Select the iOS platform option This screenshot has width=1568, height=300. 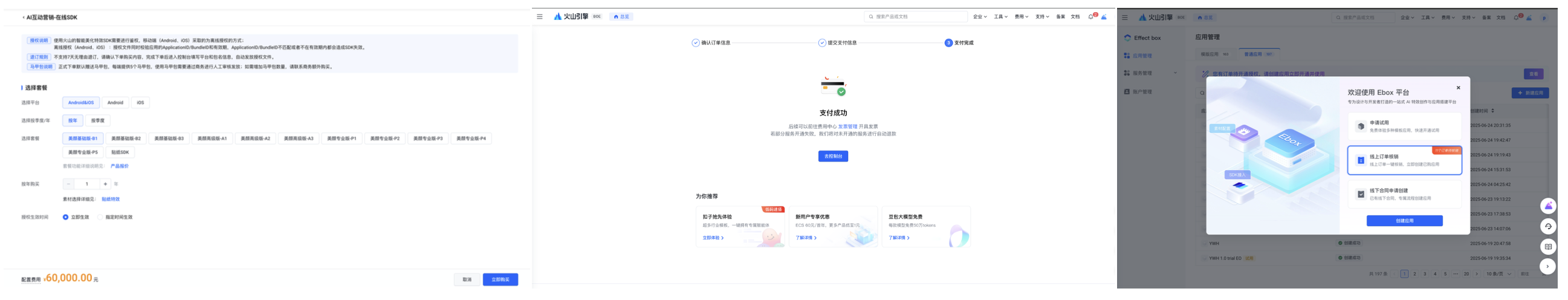140,103
